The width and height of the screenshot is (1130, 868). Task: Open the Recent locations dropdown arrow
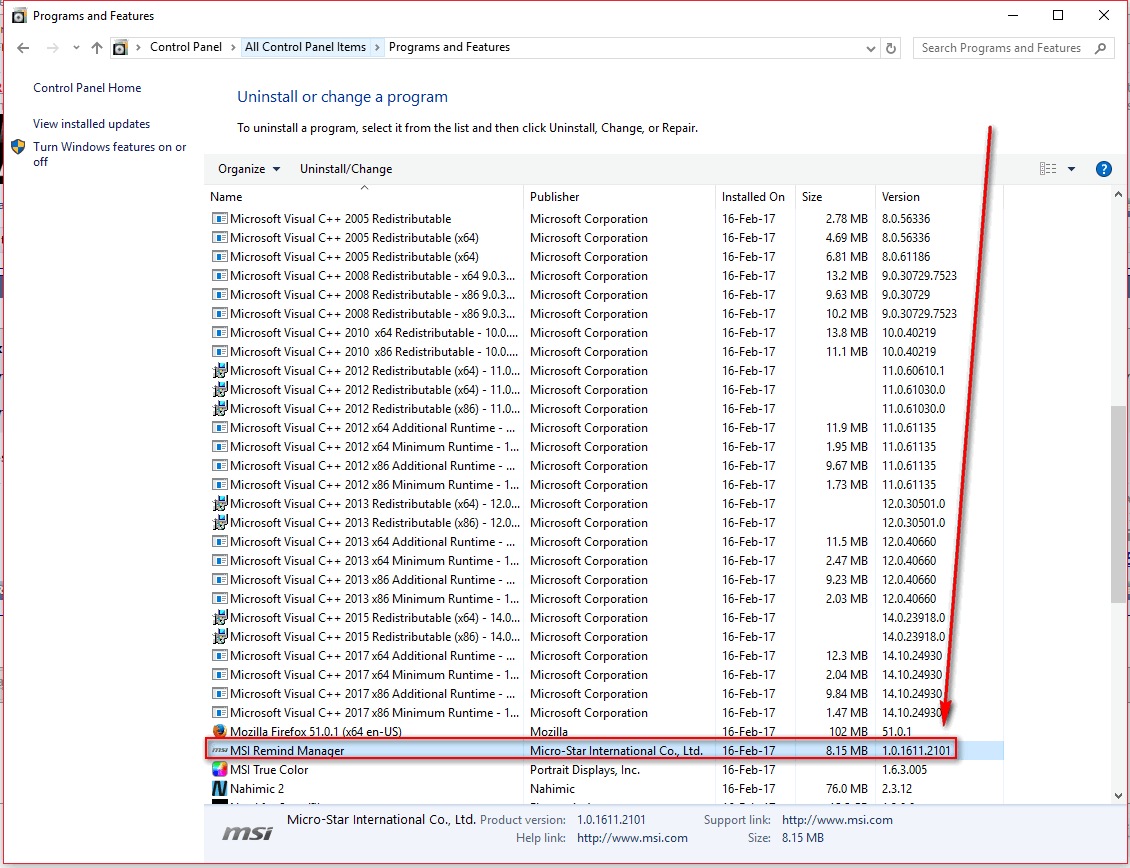click(76, 48)
